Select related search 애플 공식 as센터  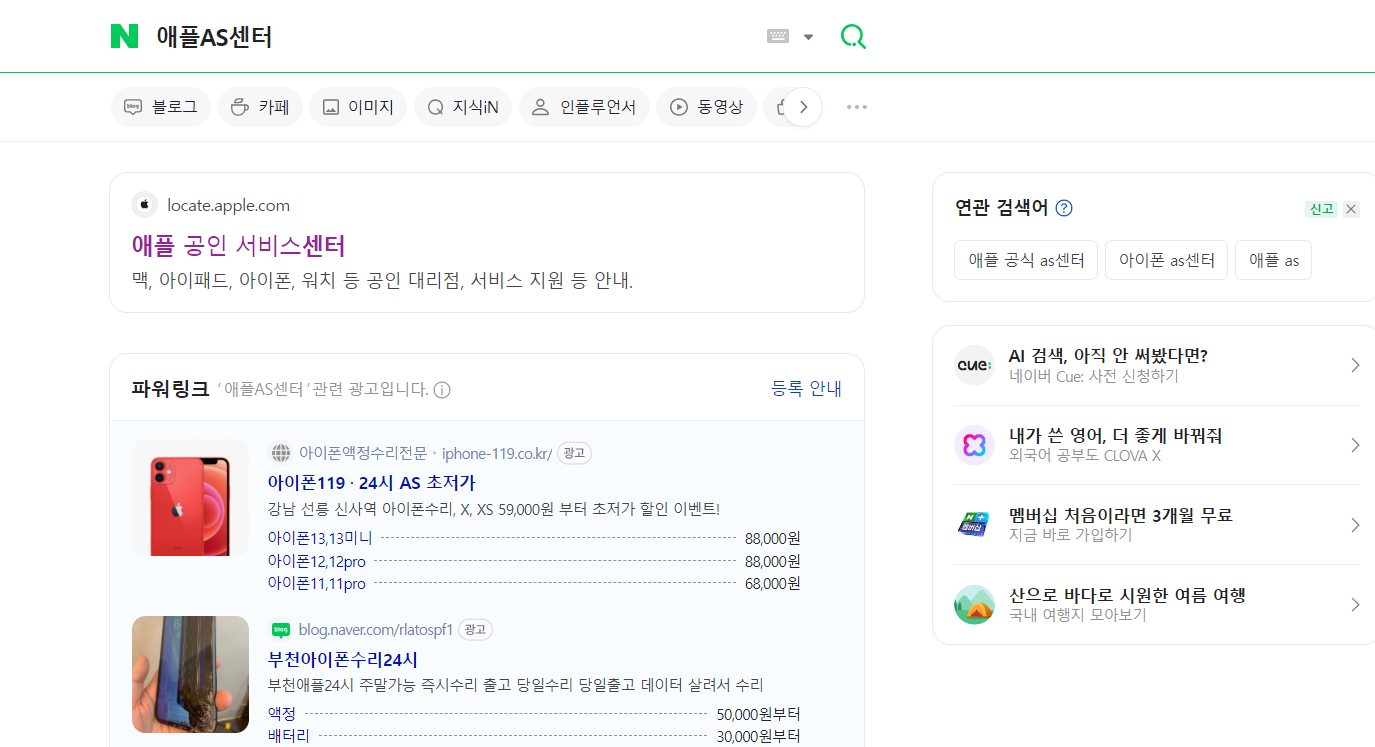(1026, 260)
